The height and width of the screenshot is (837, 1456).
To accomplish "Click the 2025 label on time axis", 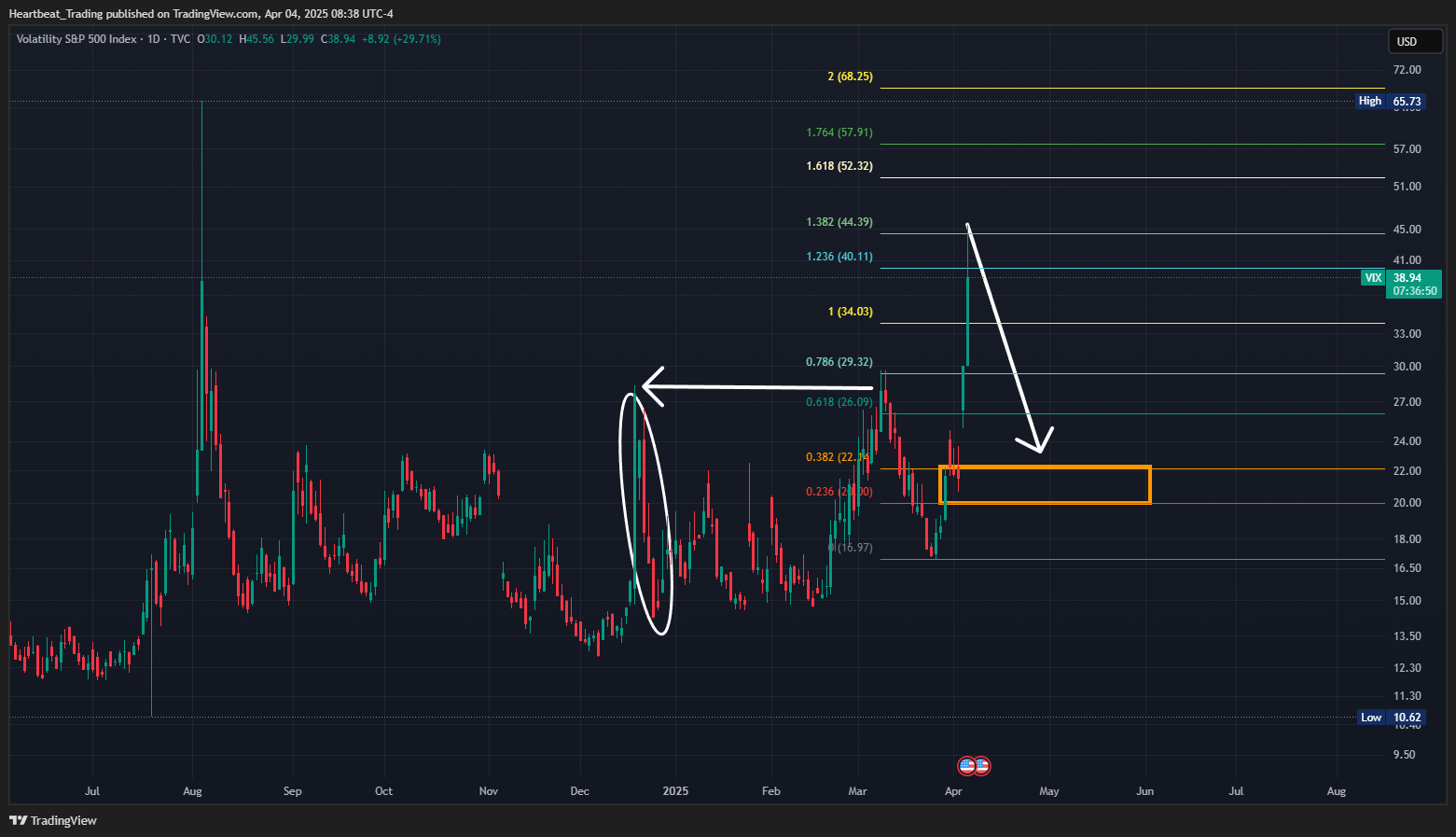I will point(675,791).
